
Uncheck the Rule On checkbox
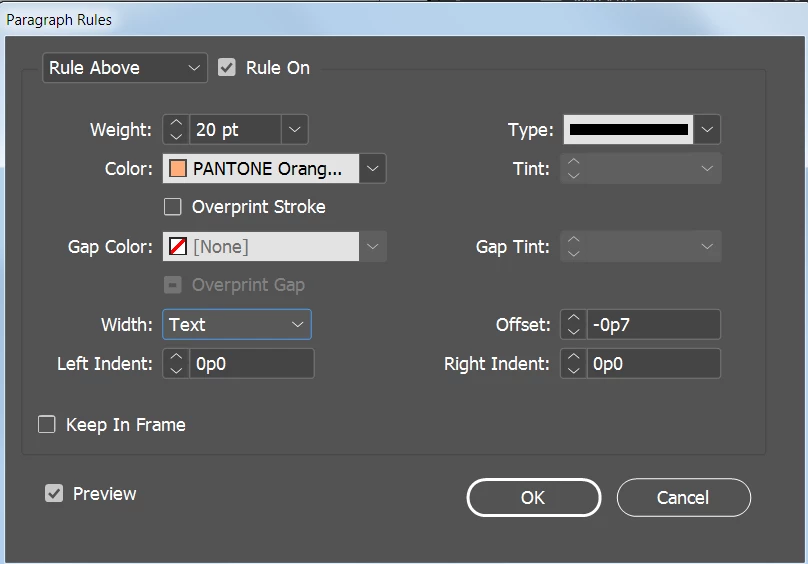coord(227,68)
